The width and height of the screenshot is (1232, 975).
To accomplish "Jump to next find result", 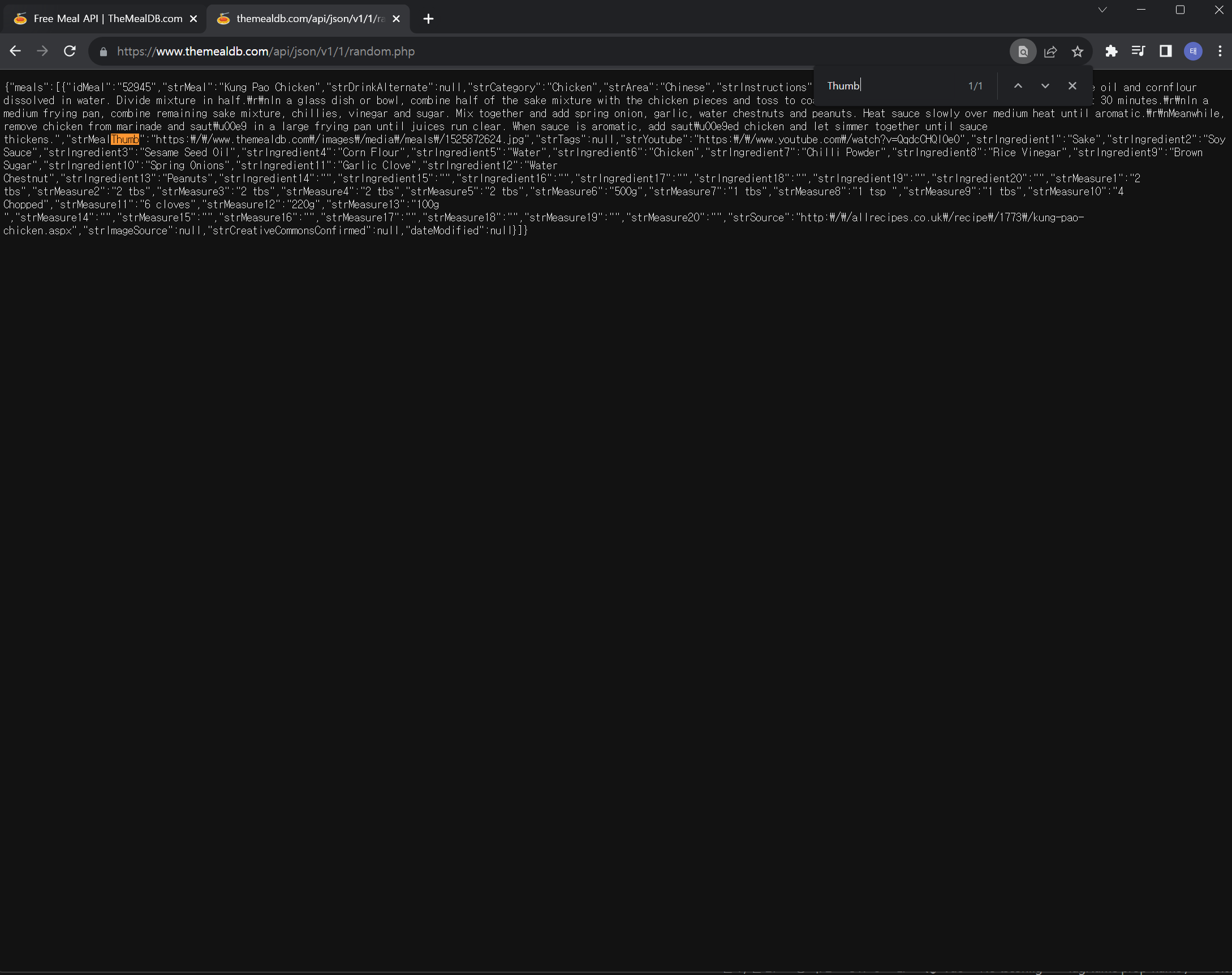I will click(x=1045, y=85).
